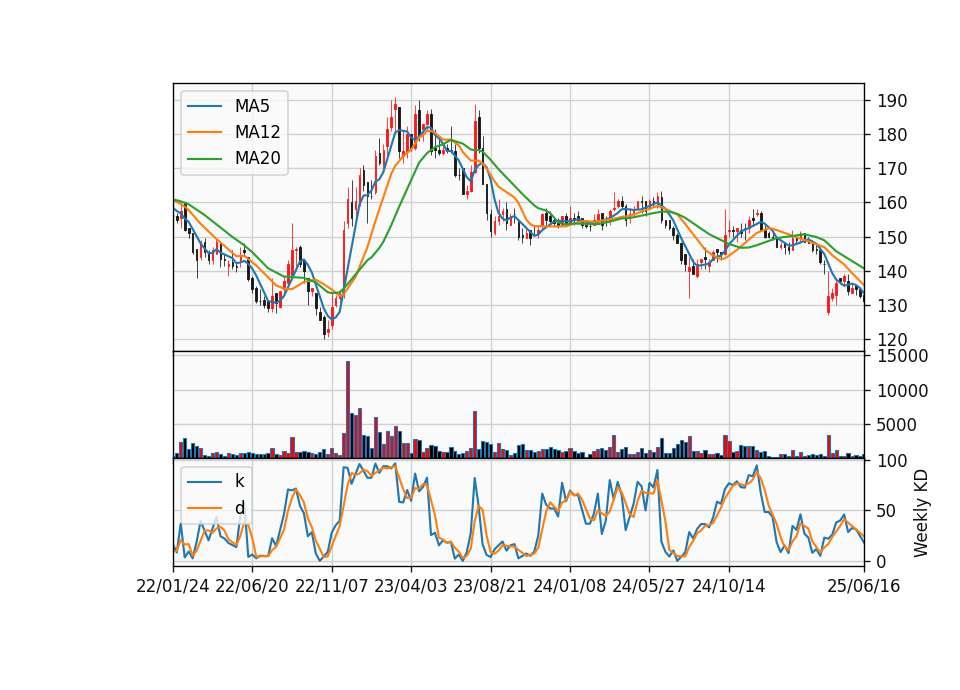Viewport: 960px width, 690px height.
Task: Click the d legend label
Action: (x=240, y=508)
